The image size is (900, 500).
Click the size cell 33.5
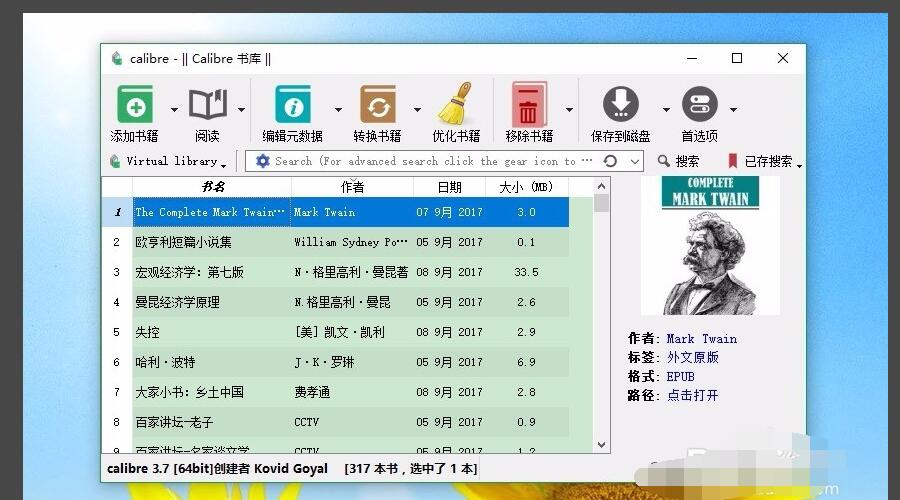coord(526,272)
